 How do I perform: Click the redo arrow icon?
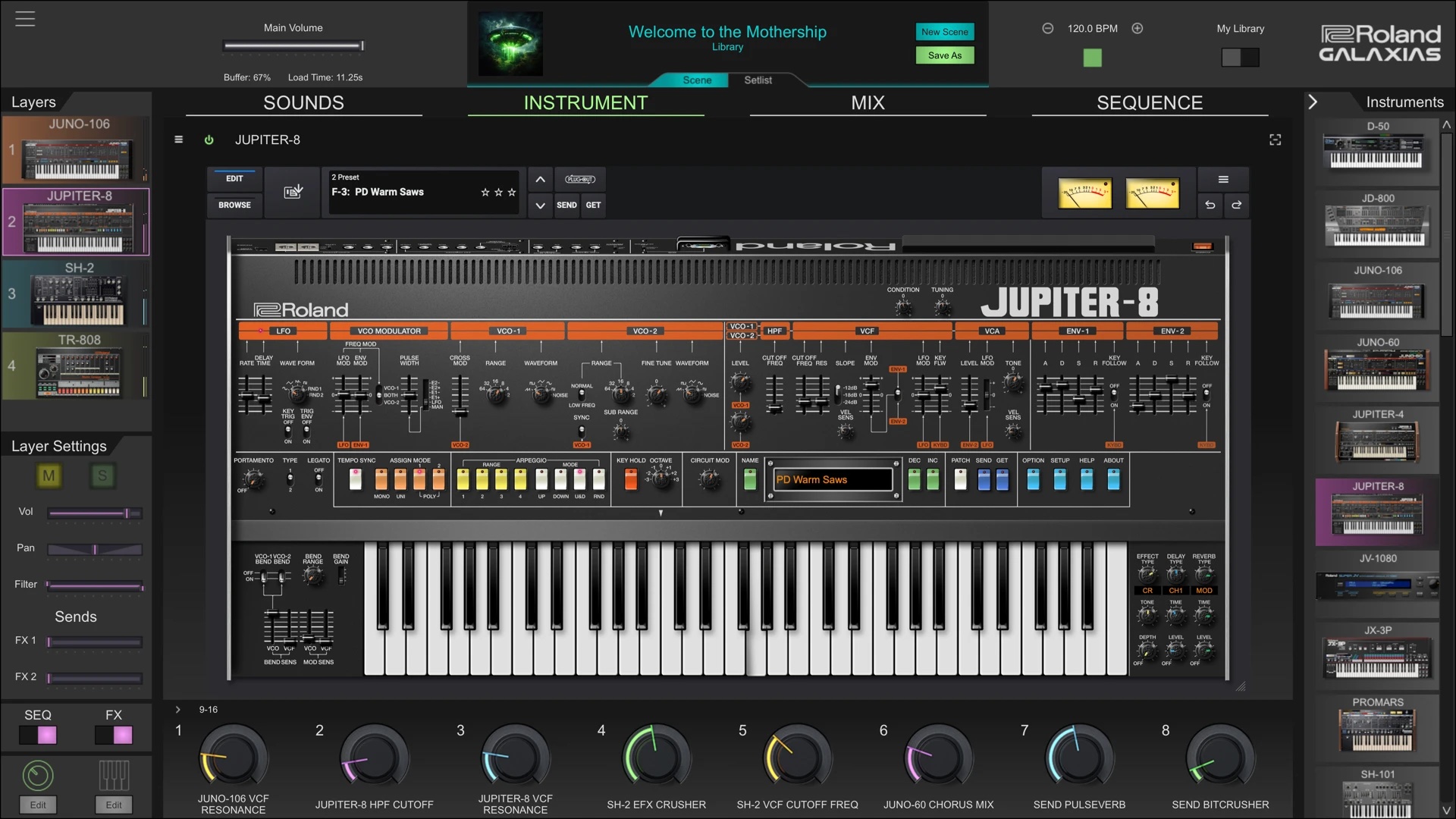click(x=1237, y=205)
